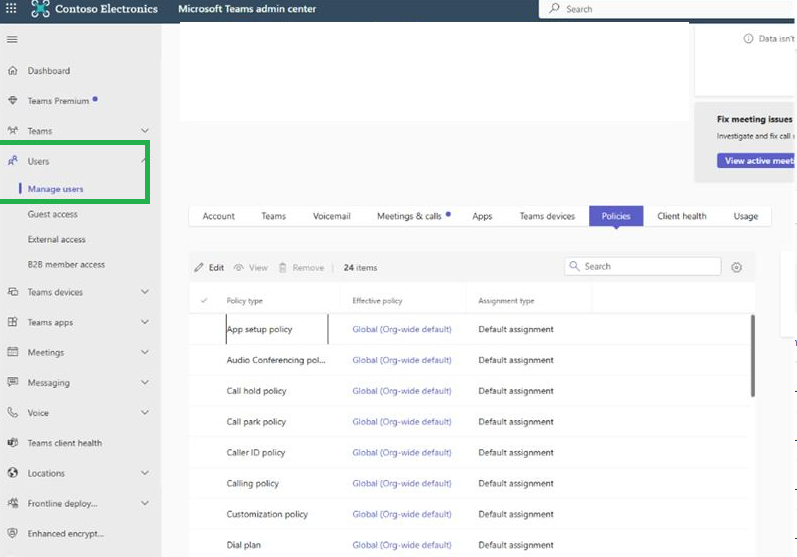This screenshot has width=797, height=557.
Task: Open the Client health tab
Action: point(682,216)
